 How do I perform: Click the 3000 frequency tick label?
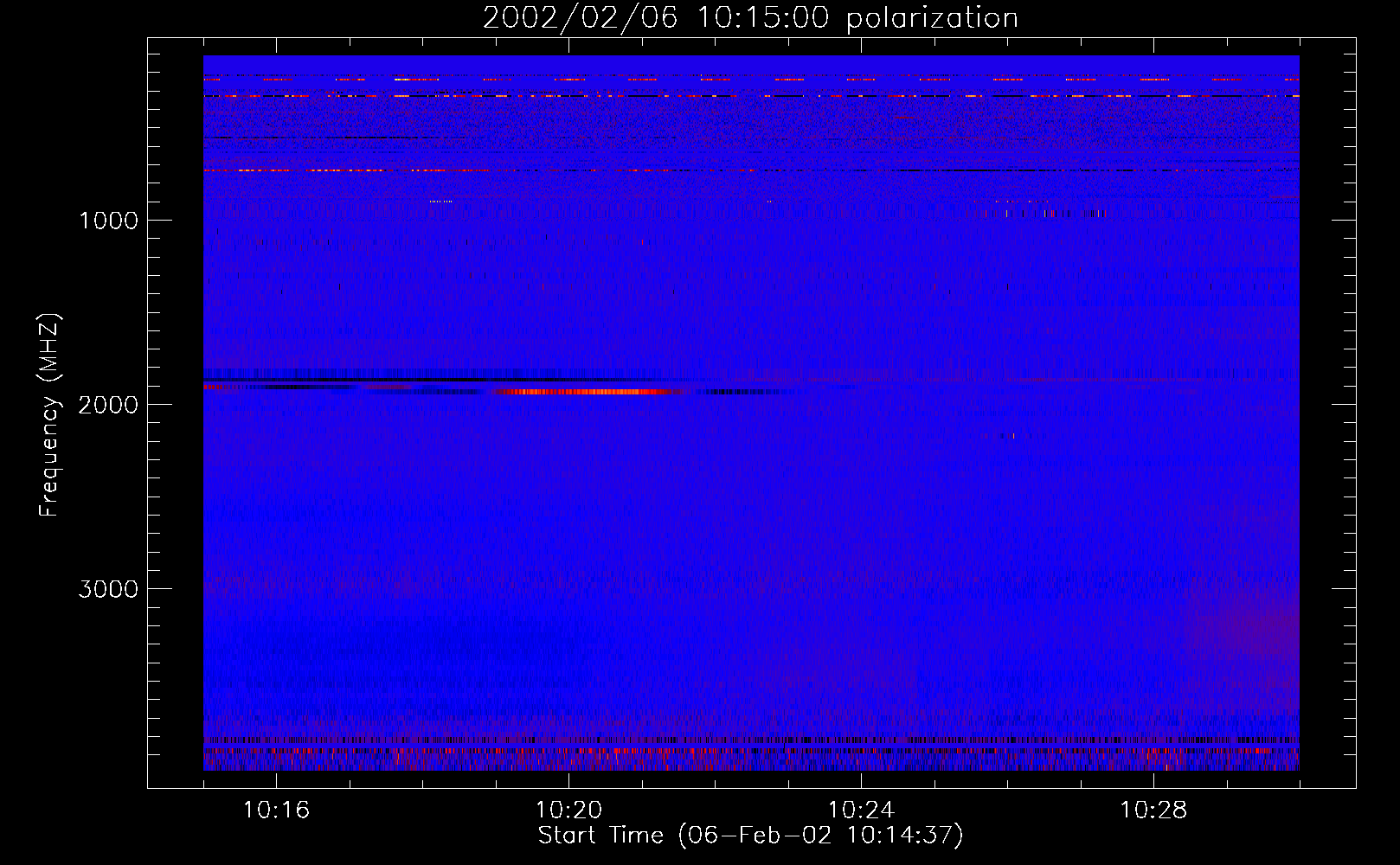coord(108,589)
